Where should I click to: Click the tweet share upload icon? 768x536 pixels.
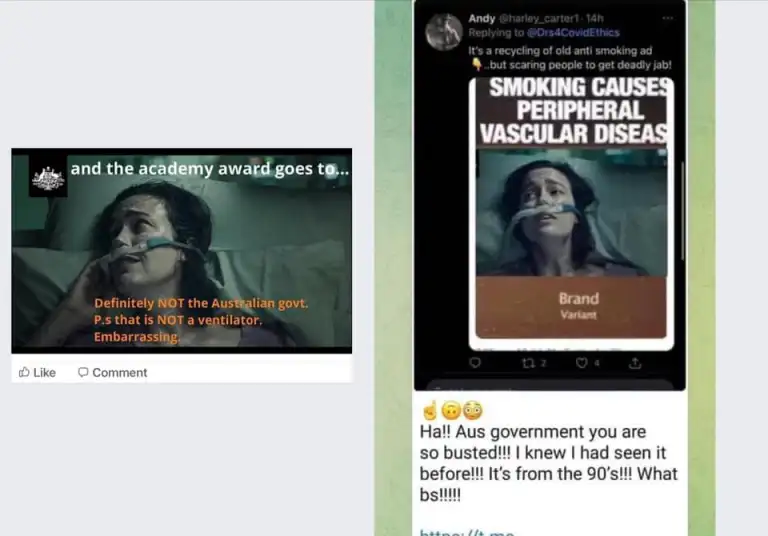[635, 363]
